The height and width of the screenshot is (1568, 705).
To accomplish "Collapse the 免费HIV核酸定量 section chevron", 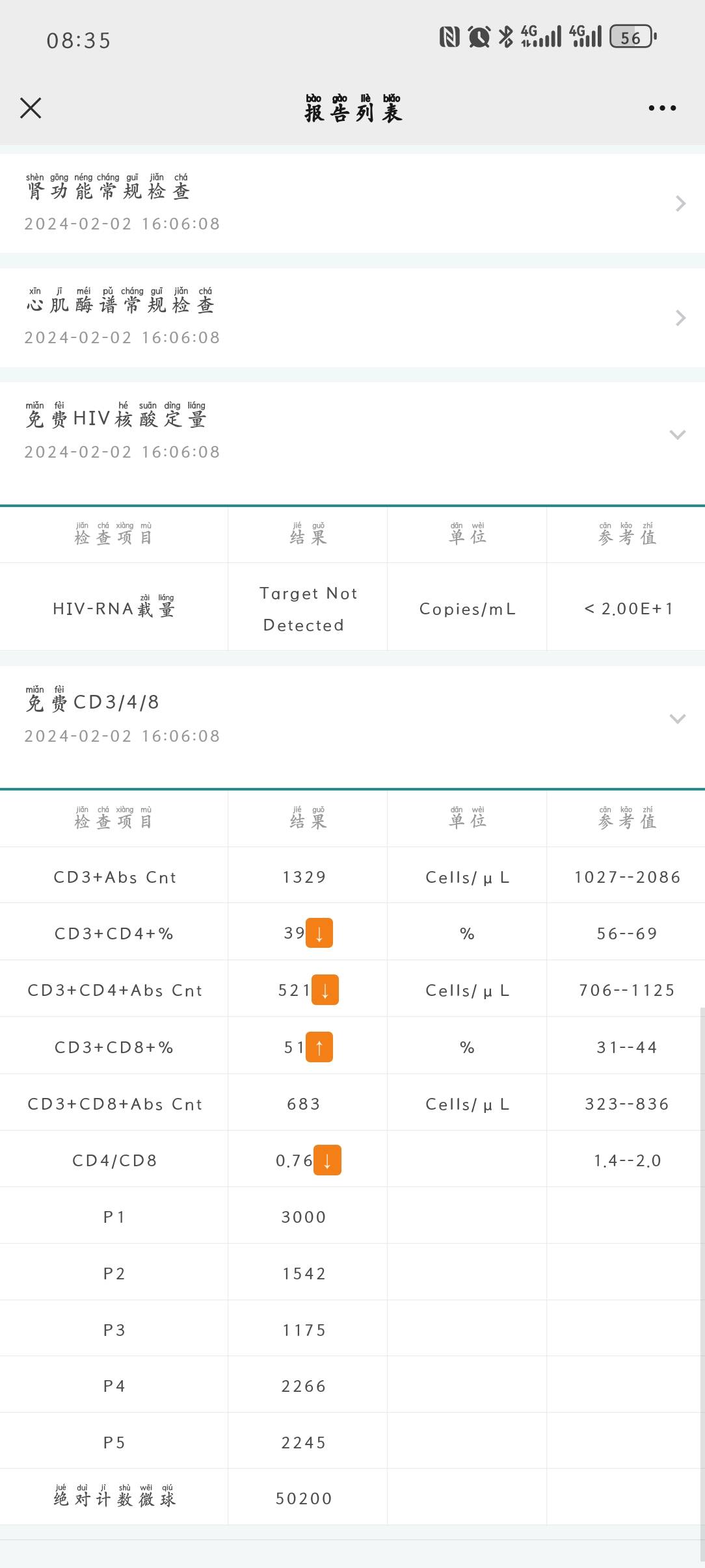I will pos(678,434).
